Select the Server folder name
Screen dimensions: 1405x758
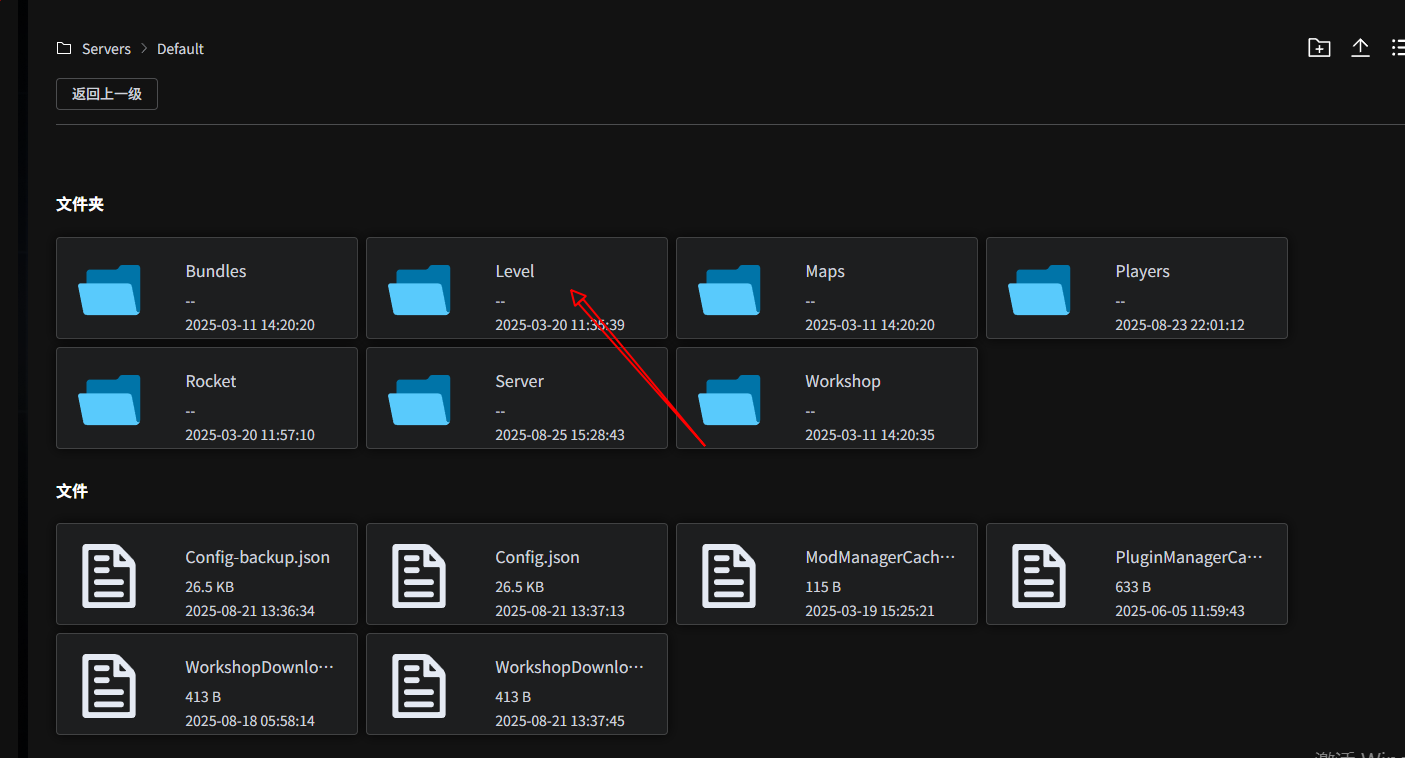[520, 381]
